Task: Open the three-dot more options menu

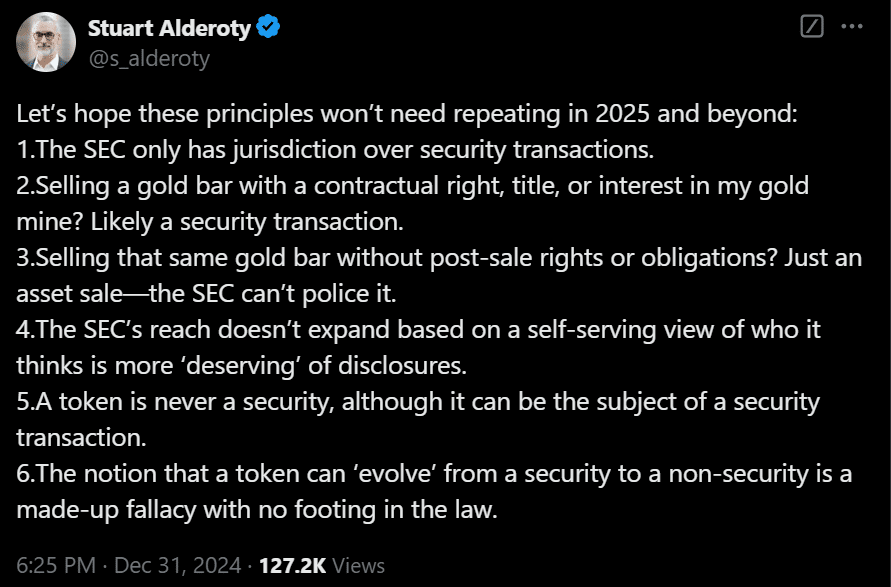Action: click(x=852, y=26)
